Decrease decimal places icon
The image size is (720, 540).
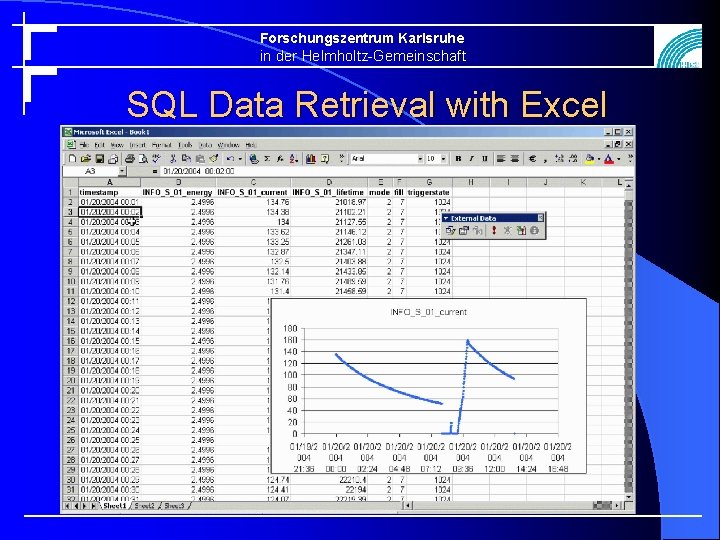point(573,159)
